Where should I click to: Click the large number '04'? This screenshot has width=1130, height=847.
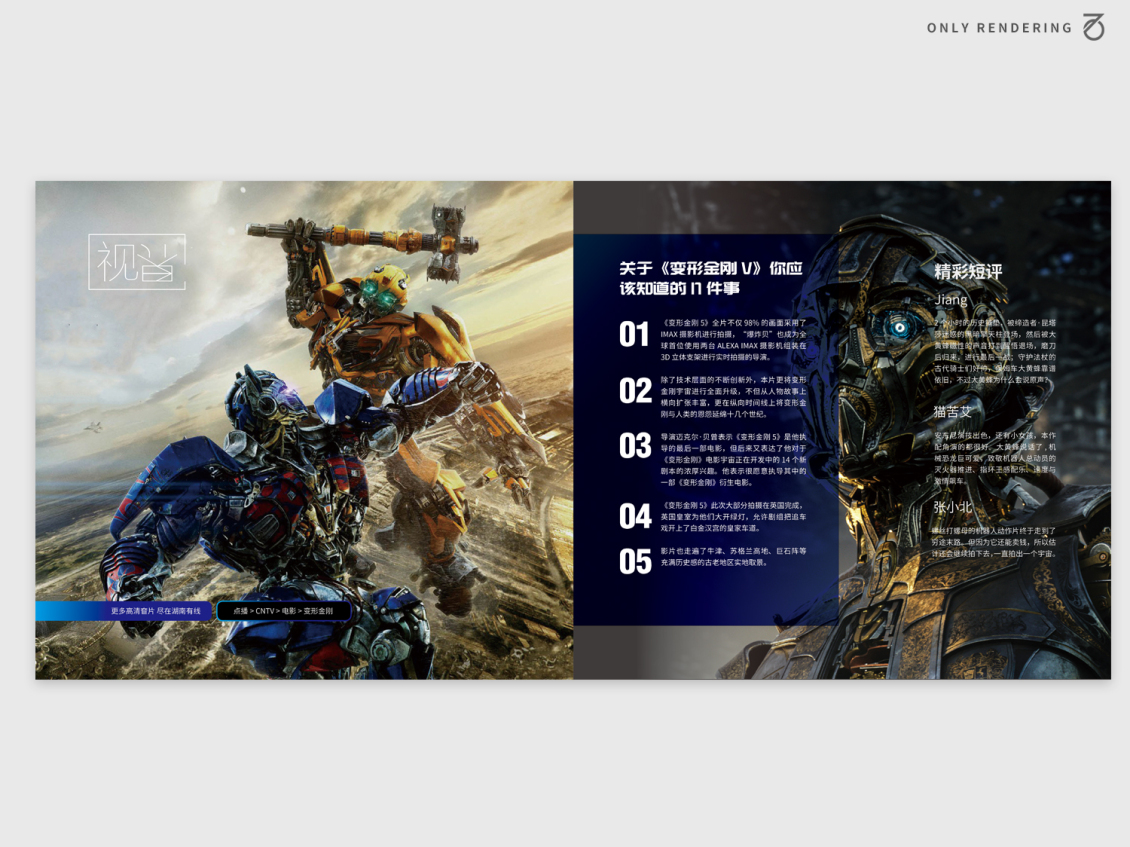[635, 516]
